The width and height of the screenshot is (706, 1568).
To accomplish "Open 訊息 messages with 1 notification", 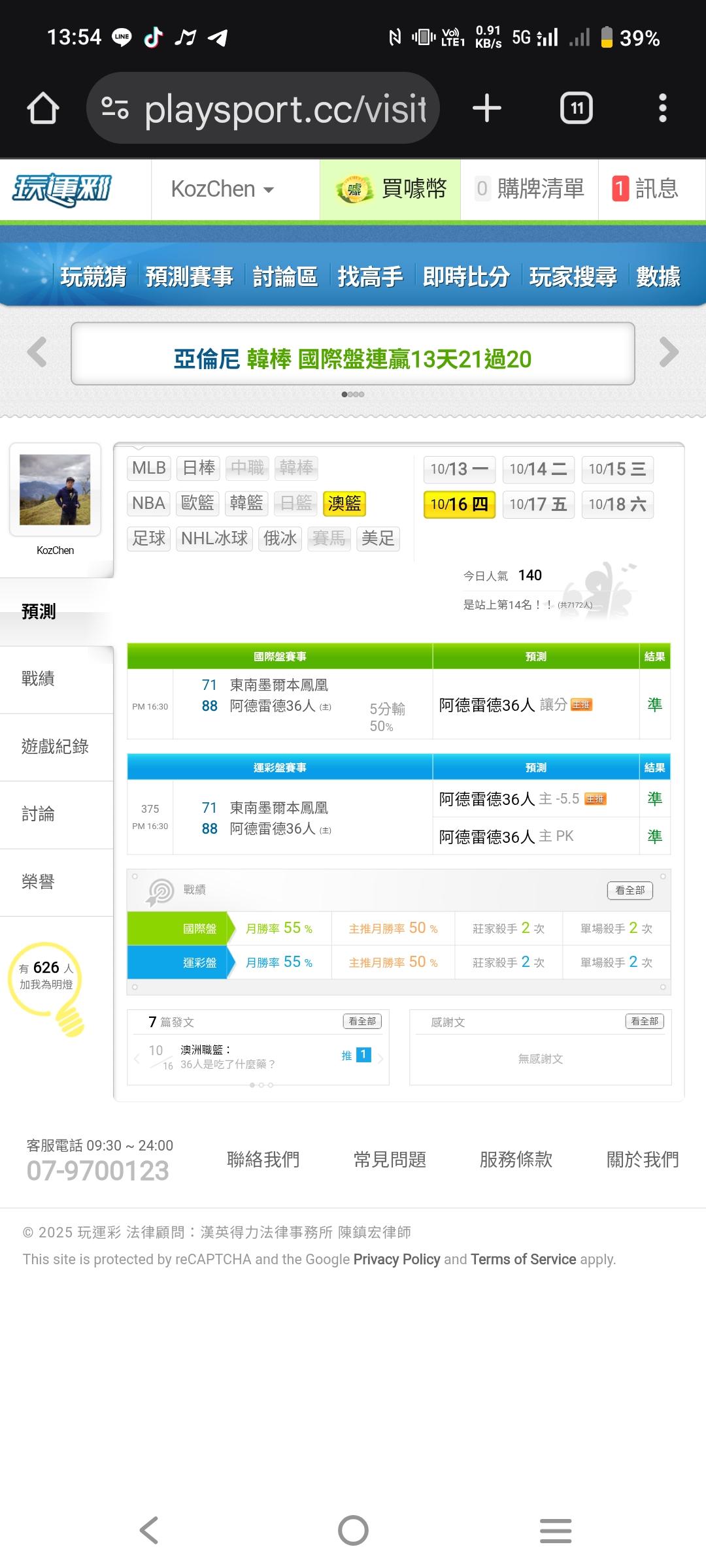I will (x=645, y=189).
